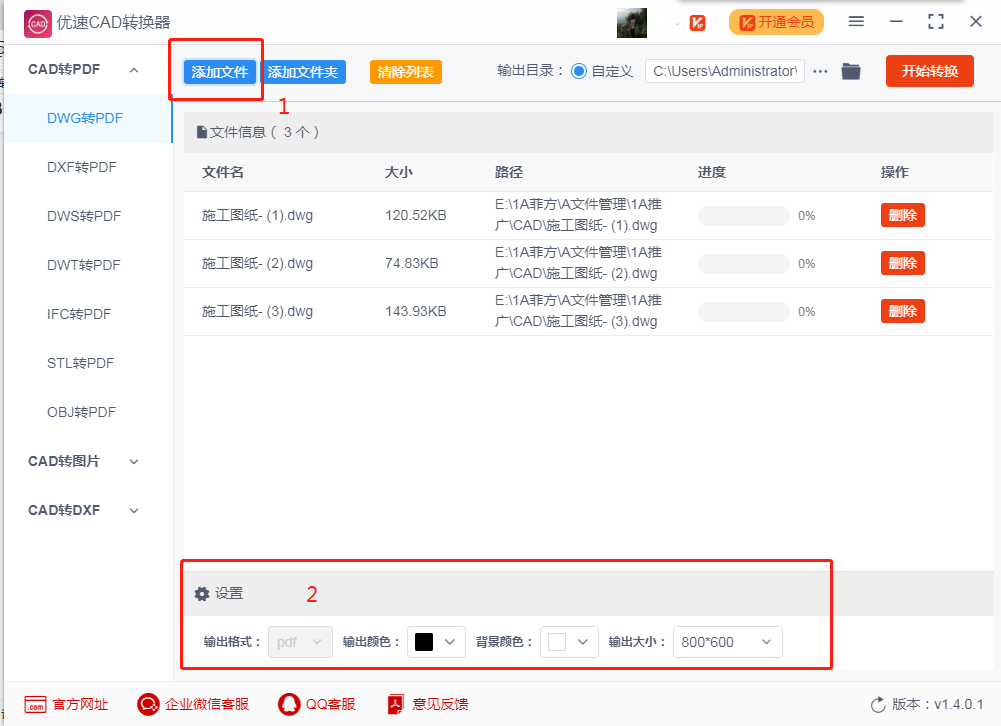
Task: Click the output directory path field
Action: point(725,71)
